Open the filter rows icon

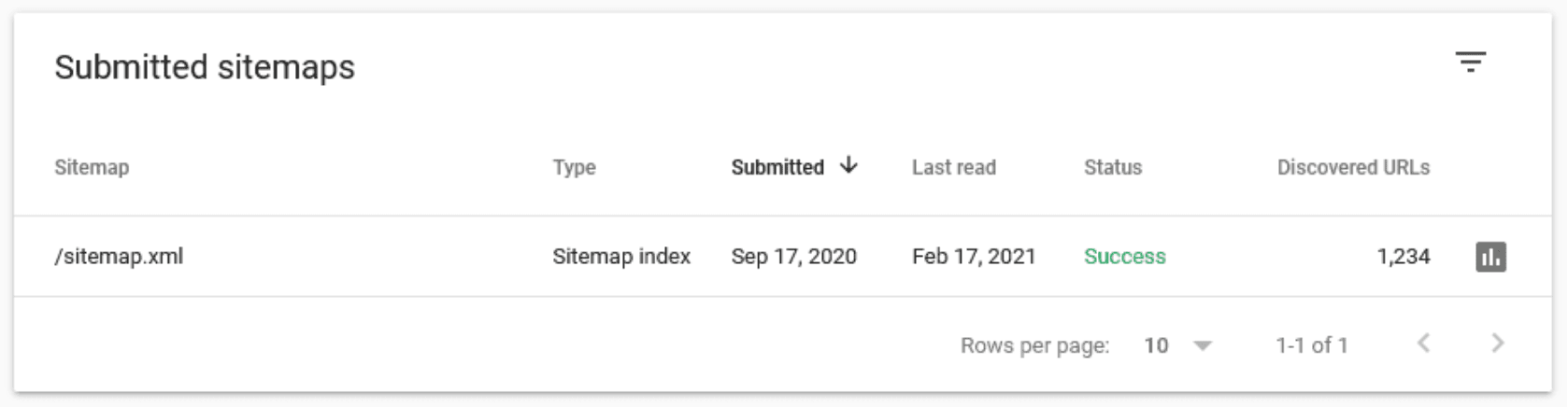(x=1470, y=63)
